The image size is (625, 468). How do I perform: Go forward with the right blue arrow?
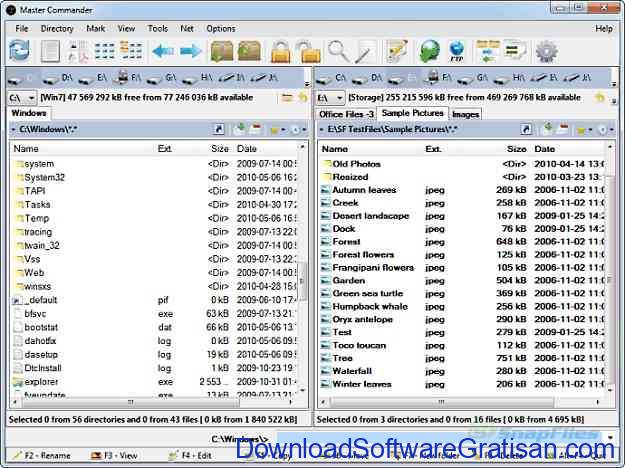click(x=191, y=51)
